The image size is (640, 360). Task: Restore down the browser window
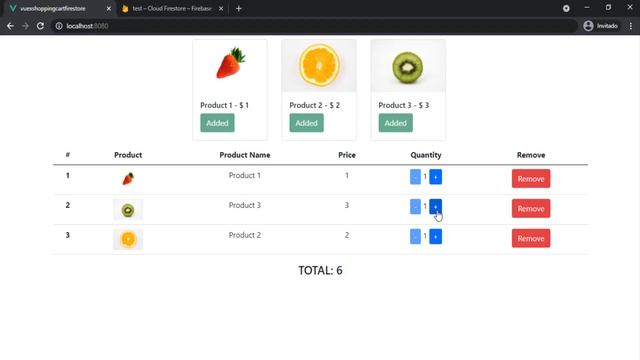(608, 8)
